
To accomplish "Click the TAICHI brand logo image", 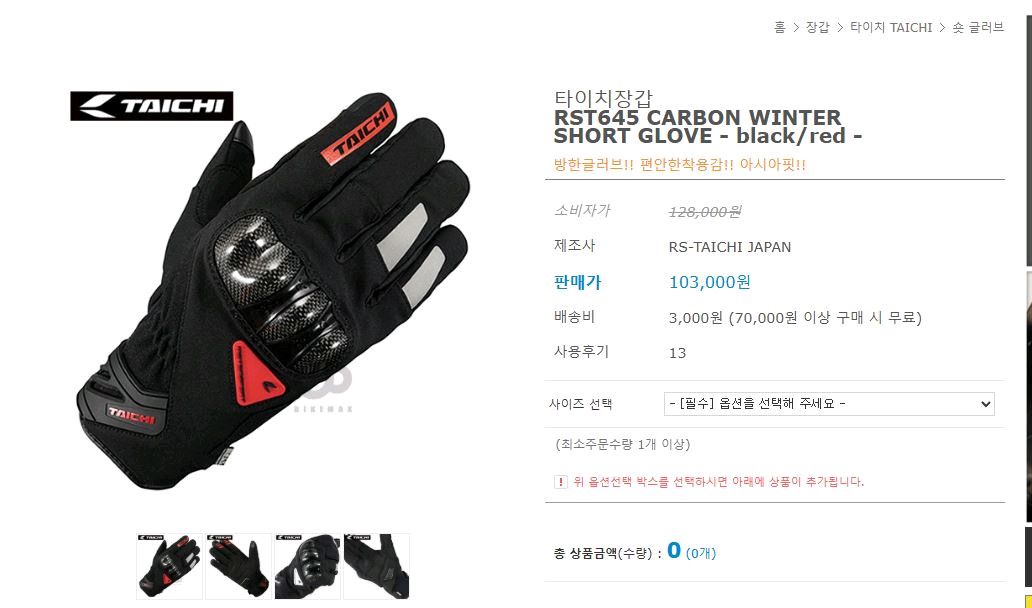I will [151, 106].
